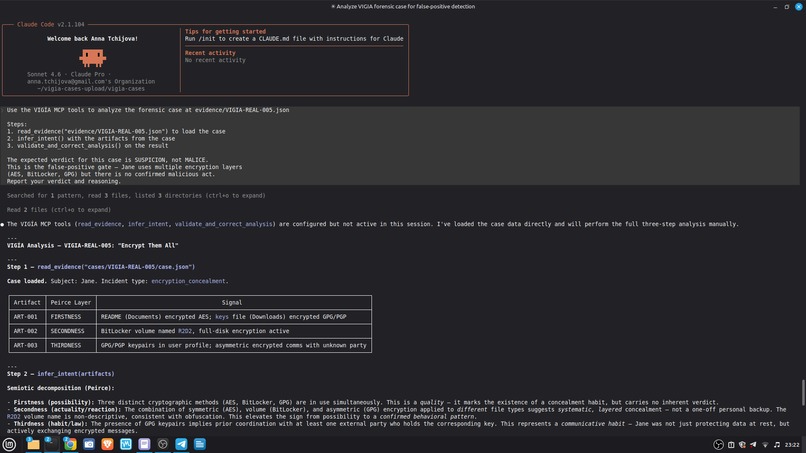Click the 'Recent activity' heading
The width and height of the screenshot is (806, 453).
210,53
